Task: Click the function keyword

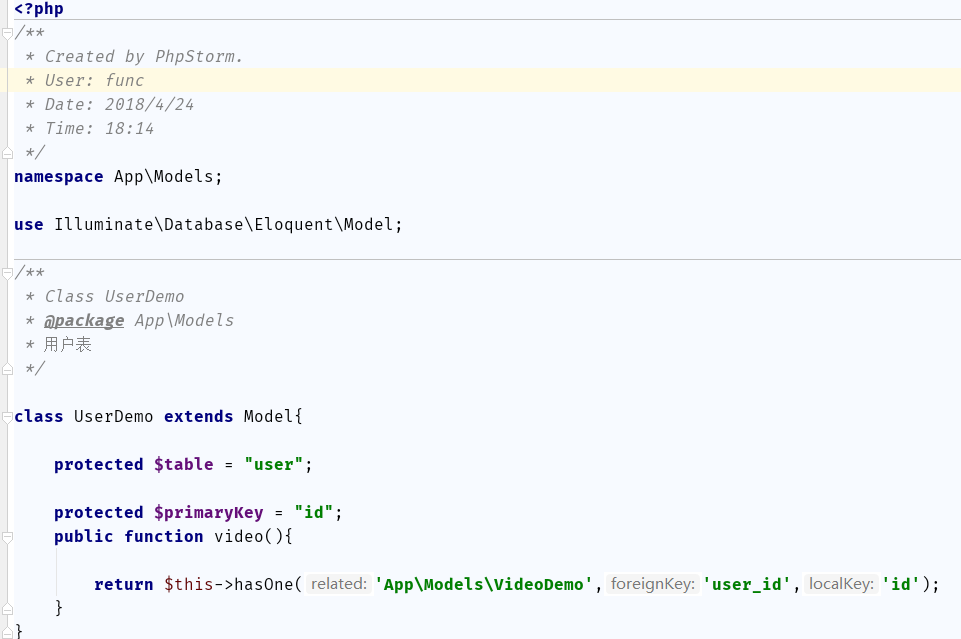Action: pyautogui.click(x=164, y=537)
